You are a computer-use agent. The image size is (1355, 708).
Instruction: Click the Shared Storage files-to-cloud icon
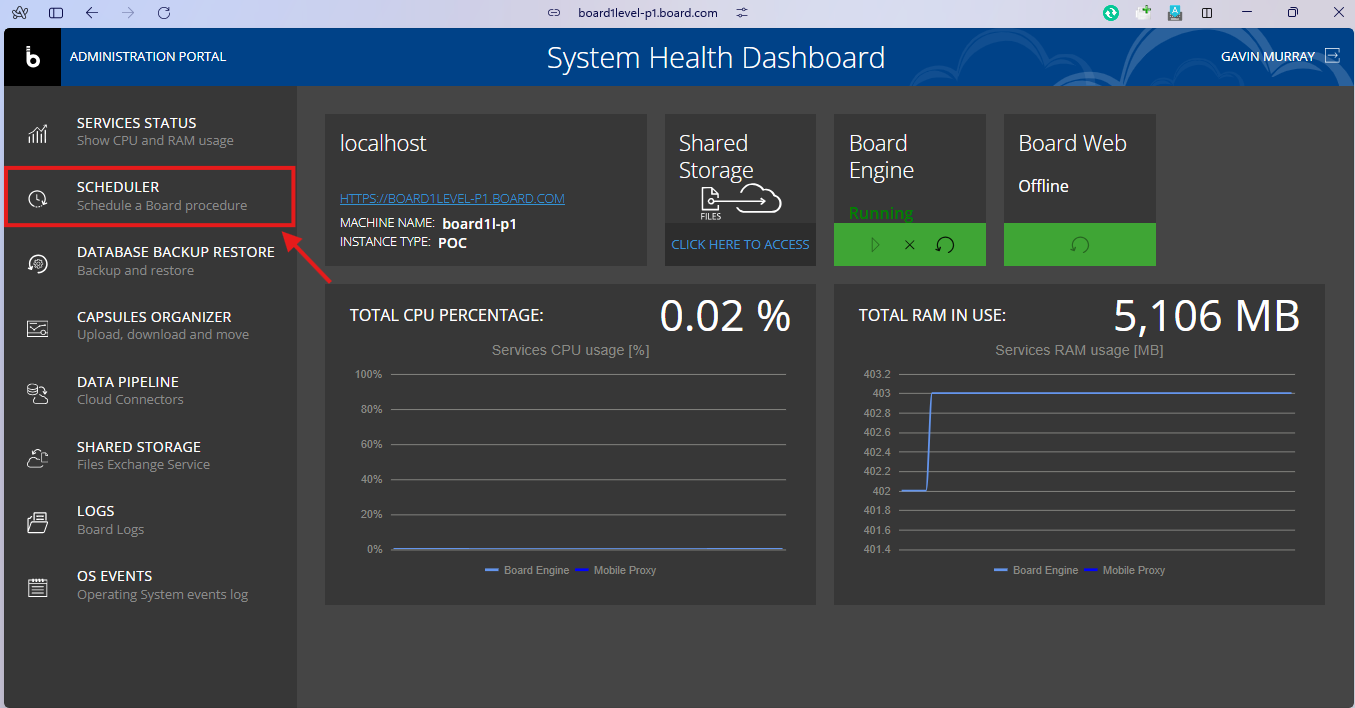[739, 203]
